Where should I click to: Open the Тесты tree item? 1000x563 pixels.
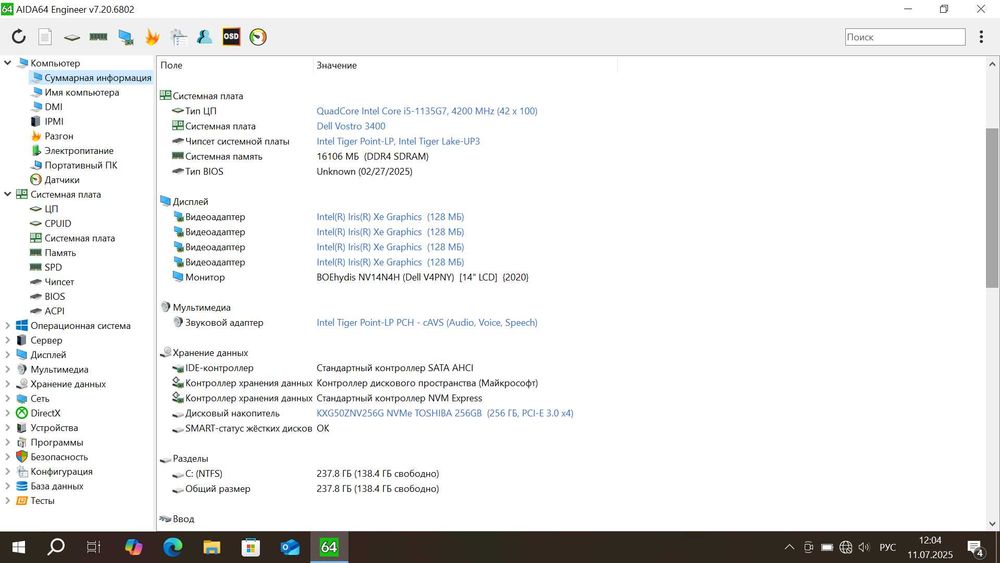(36, 501)
